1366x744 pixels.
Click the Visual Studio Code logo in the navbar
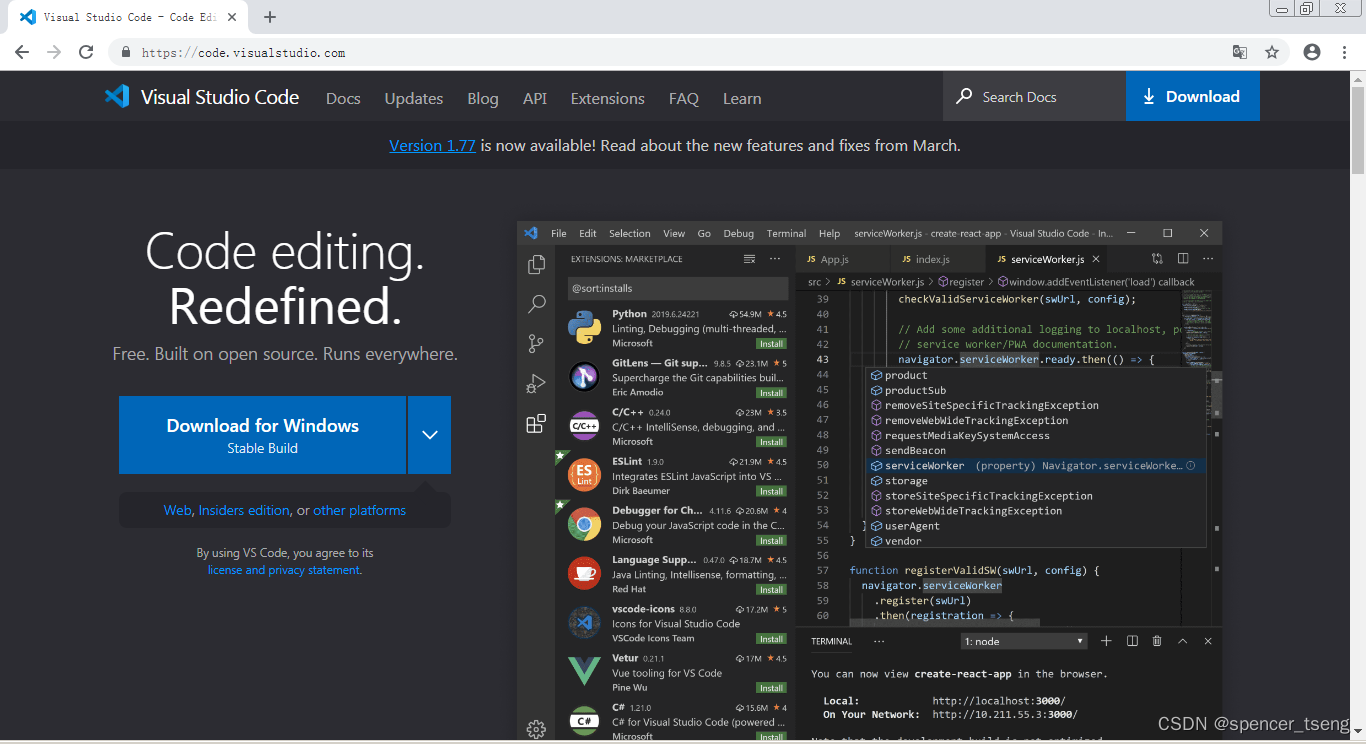[x=117, y=96]
